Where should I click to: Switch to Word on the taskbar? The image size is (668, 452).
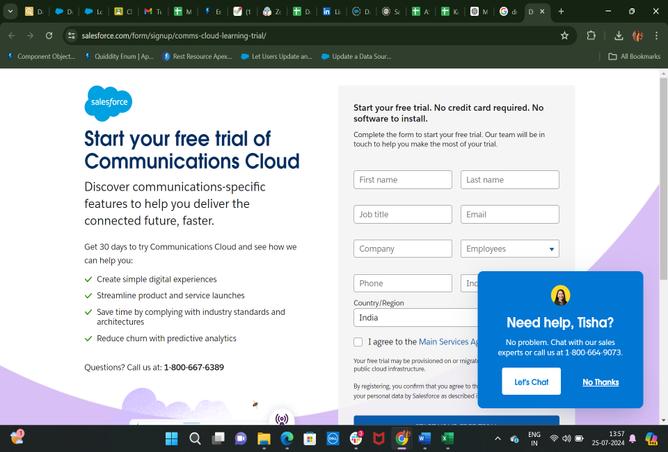[425, 438]
